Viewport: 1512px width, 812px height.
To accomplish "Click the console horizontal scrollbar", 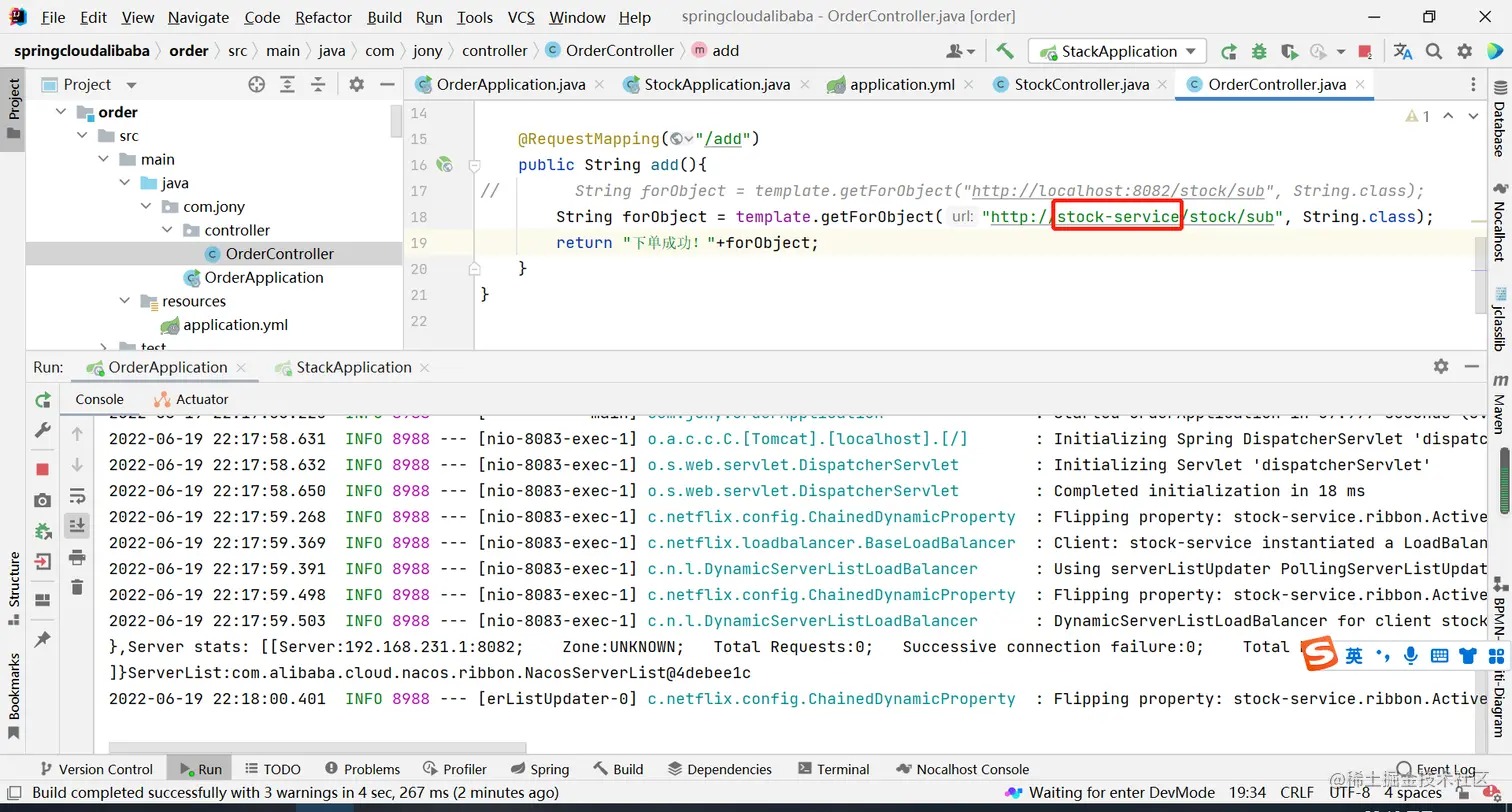I will click(x=317, y=747).
